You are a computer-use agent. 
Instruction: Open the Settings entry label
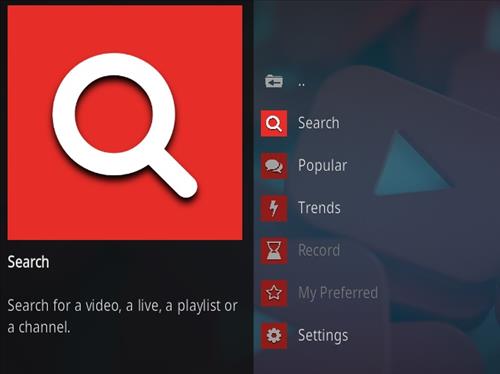click(x=323, y=336)
